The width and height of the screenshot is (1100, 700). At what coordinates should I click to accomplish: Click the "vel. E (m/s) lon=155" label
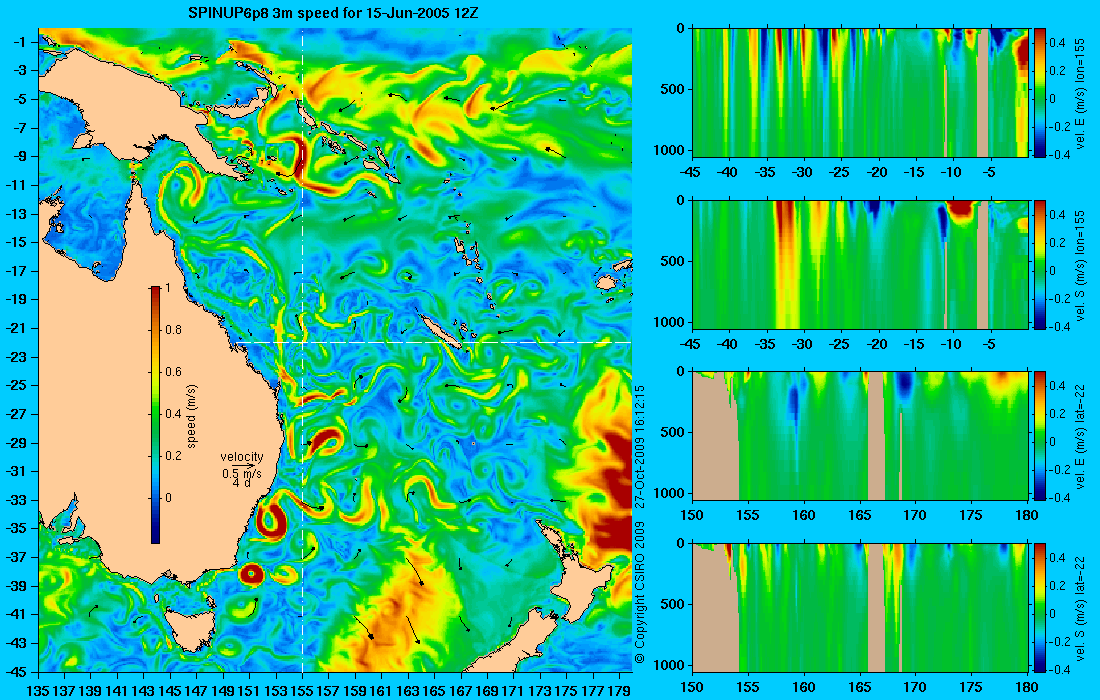click(x=1081, y=93)
